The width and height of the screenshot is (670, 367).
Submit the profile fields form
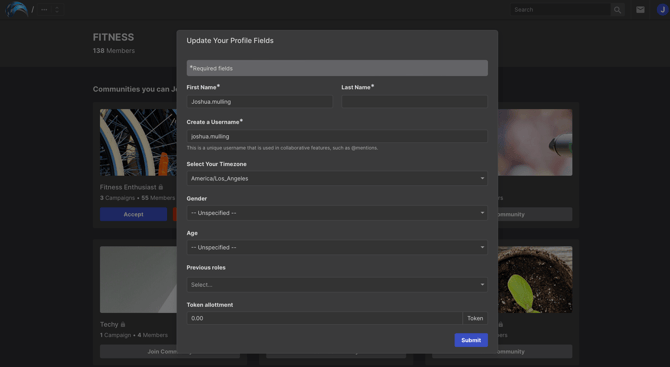point(471,340)
